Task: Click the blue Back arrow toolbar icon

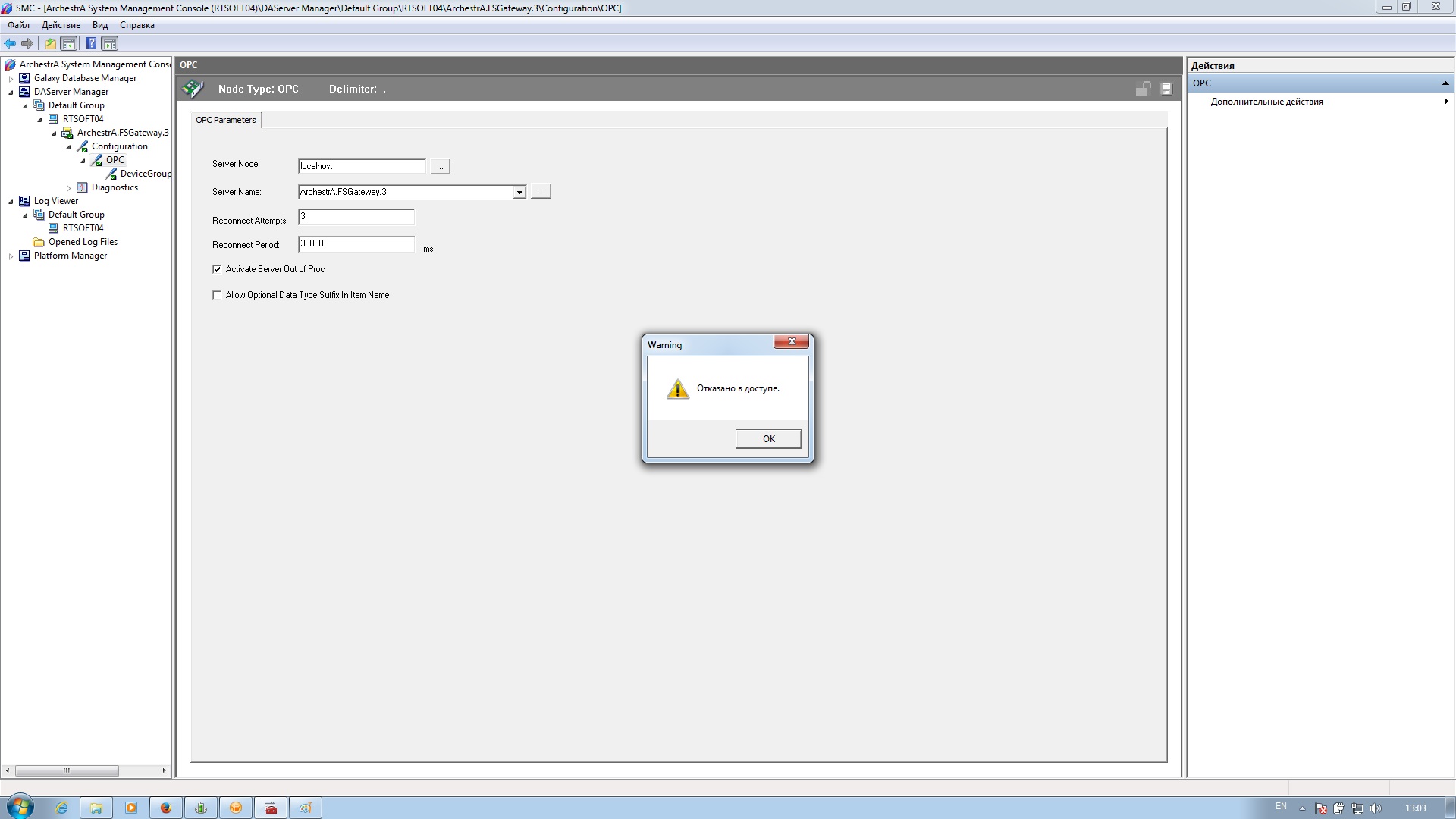Action: [10, 43]
